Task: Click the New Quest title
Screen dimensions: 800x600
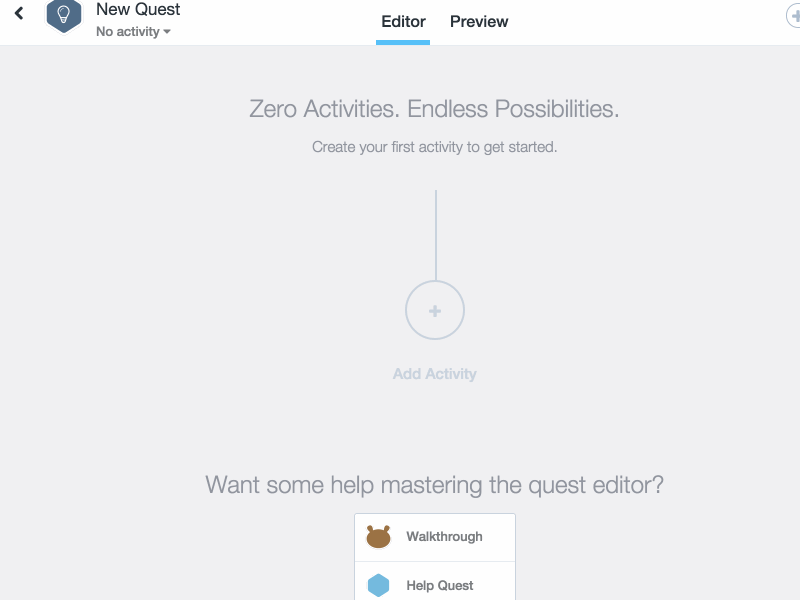Action: click(x=138, y=9)
